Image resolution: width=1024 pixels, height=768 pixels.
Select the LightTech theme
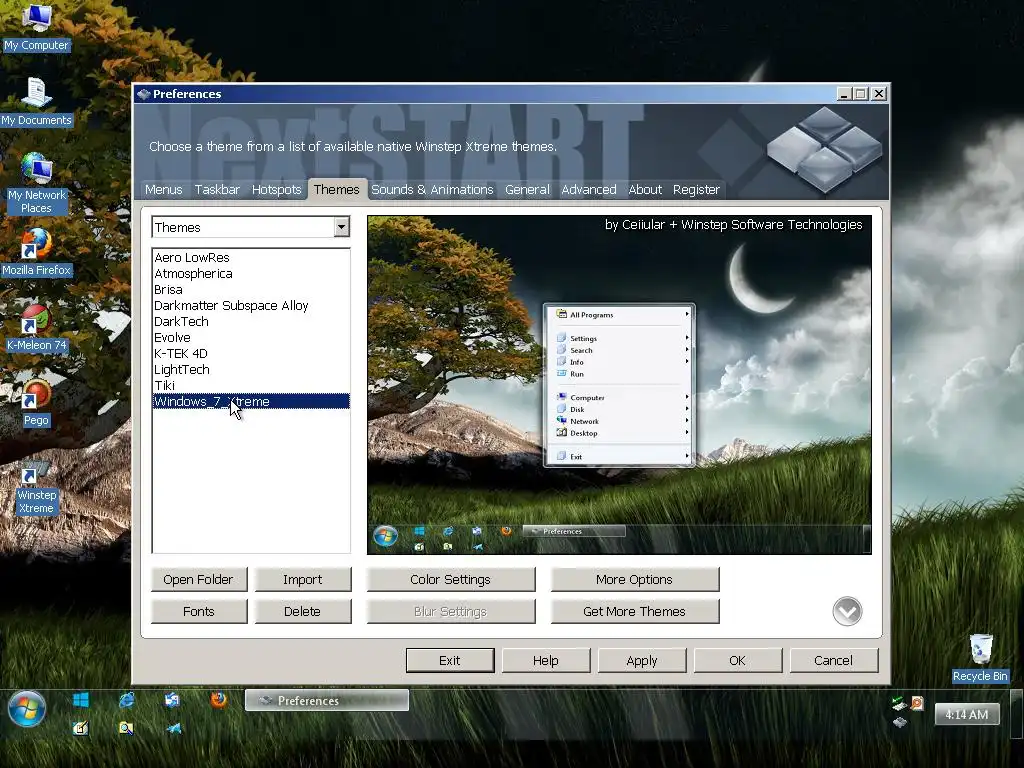click(251, 370)
